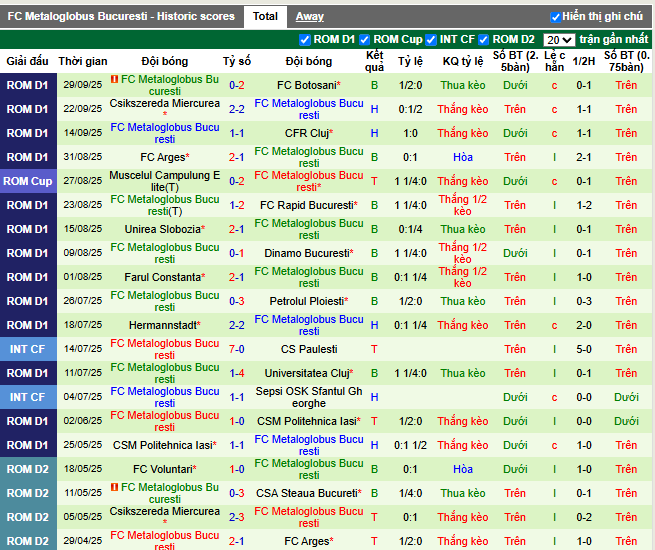Click INT CF league cell on 14/07/25
This screenshot has width=655, height=550.
28,349
